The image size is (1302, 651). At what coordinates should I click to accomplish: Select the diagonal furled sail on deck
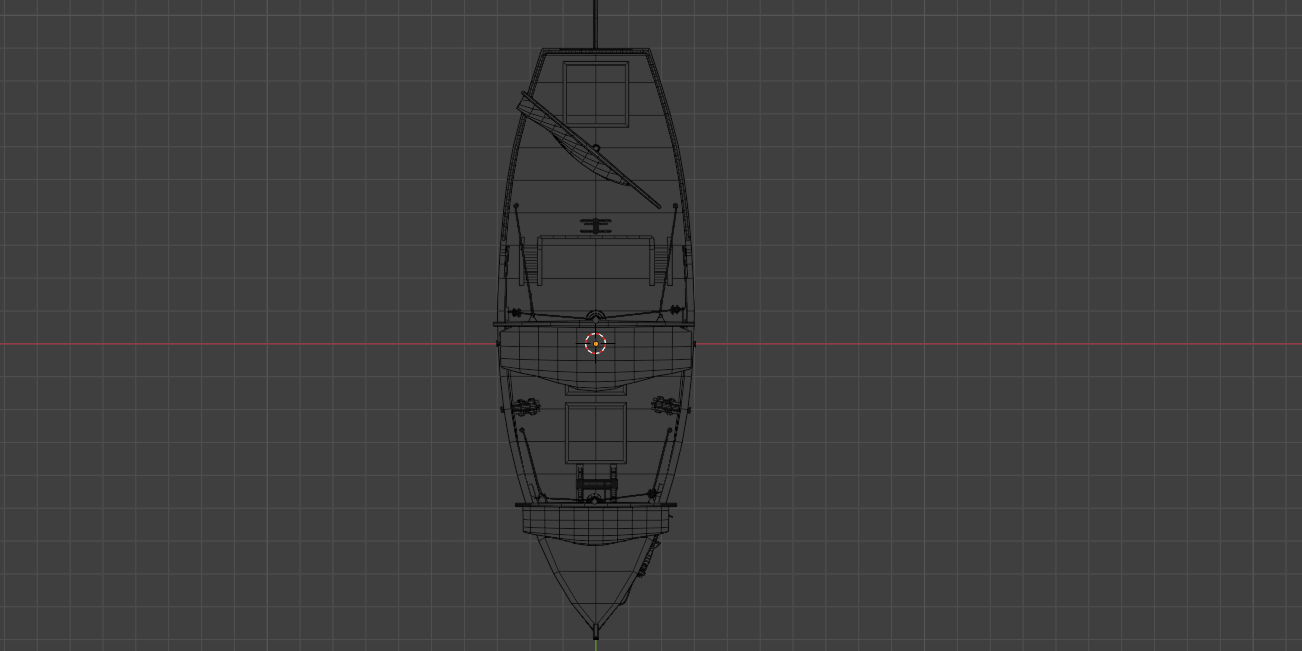click(588, 150)
